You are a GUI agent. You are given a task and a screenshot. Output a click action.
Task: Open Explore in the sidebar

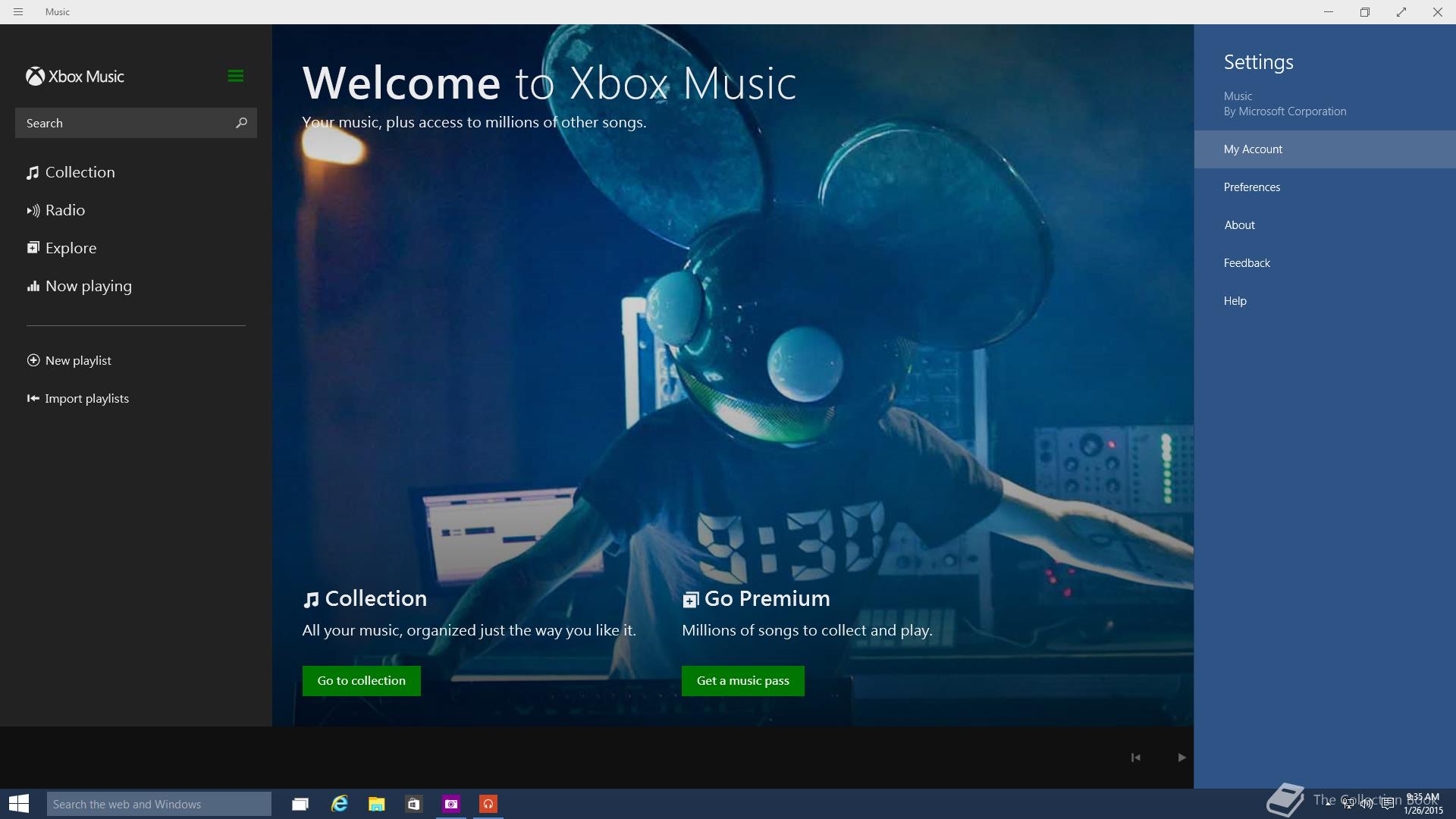[x=62, y=248]
